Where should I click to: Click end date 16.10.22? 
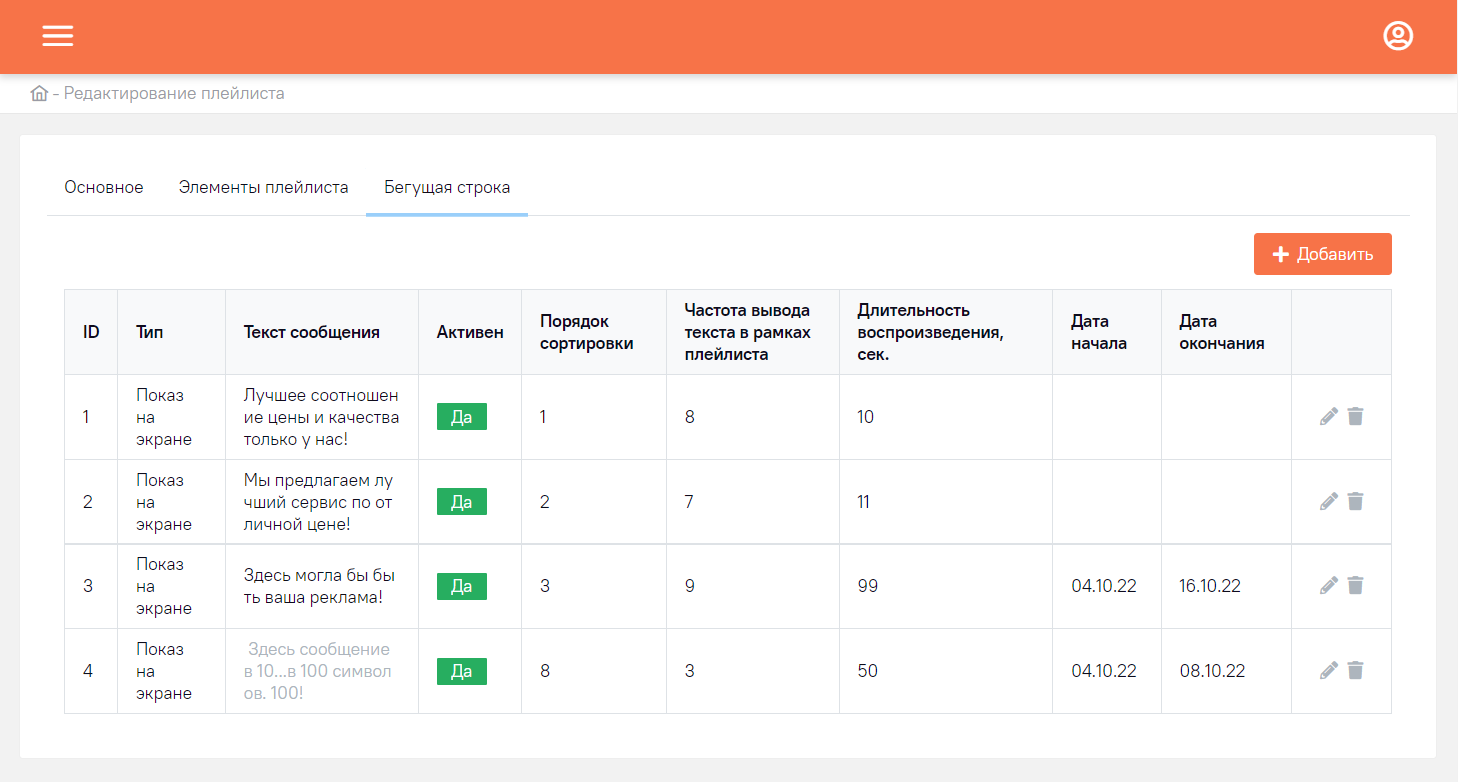pos(1210,586)
